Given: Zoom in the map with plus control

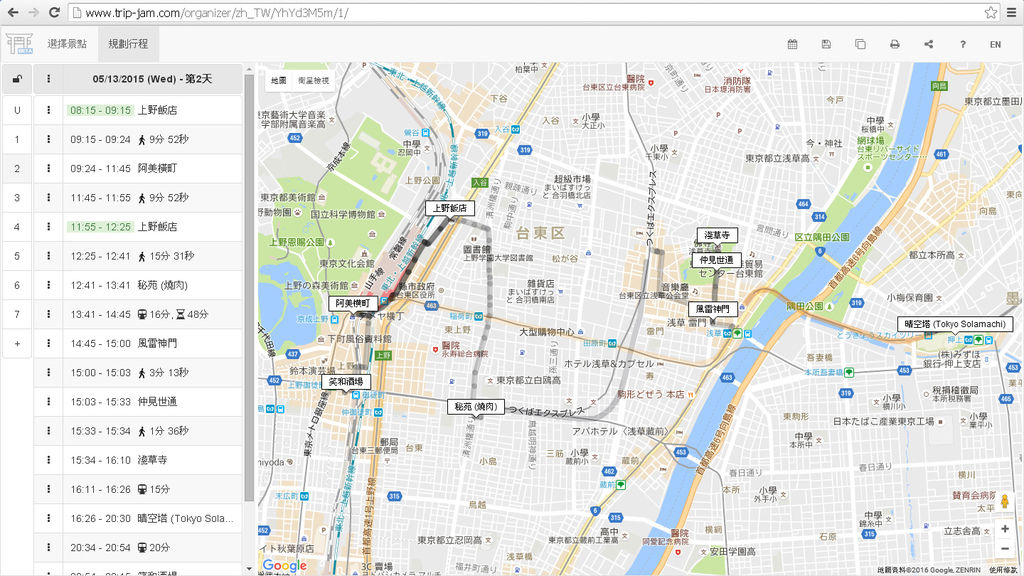Looking at the screenshot, I should coord(1004,529).
